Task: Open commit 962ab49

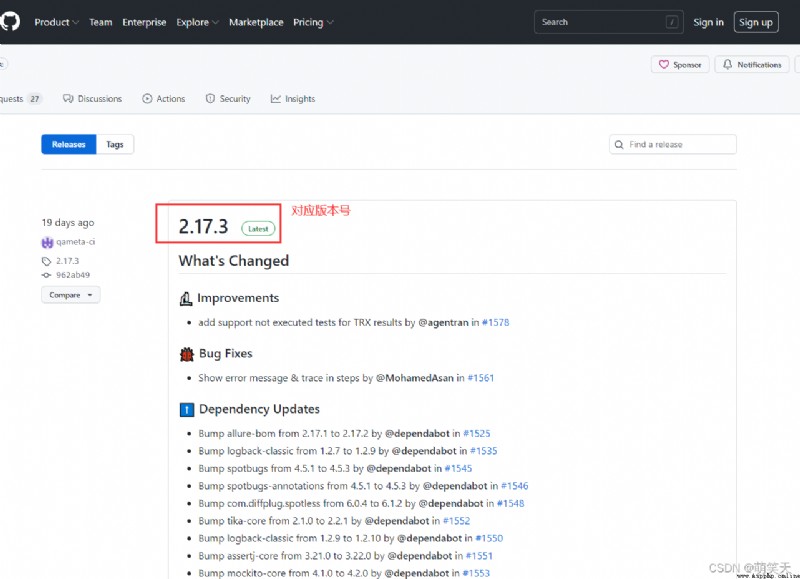Action: click(73, 275)
